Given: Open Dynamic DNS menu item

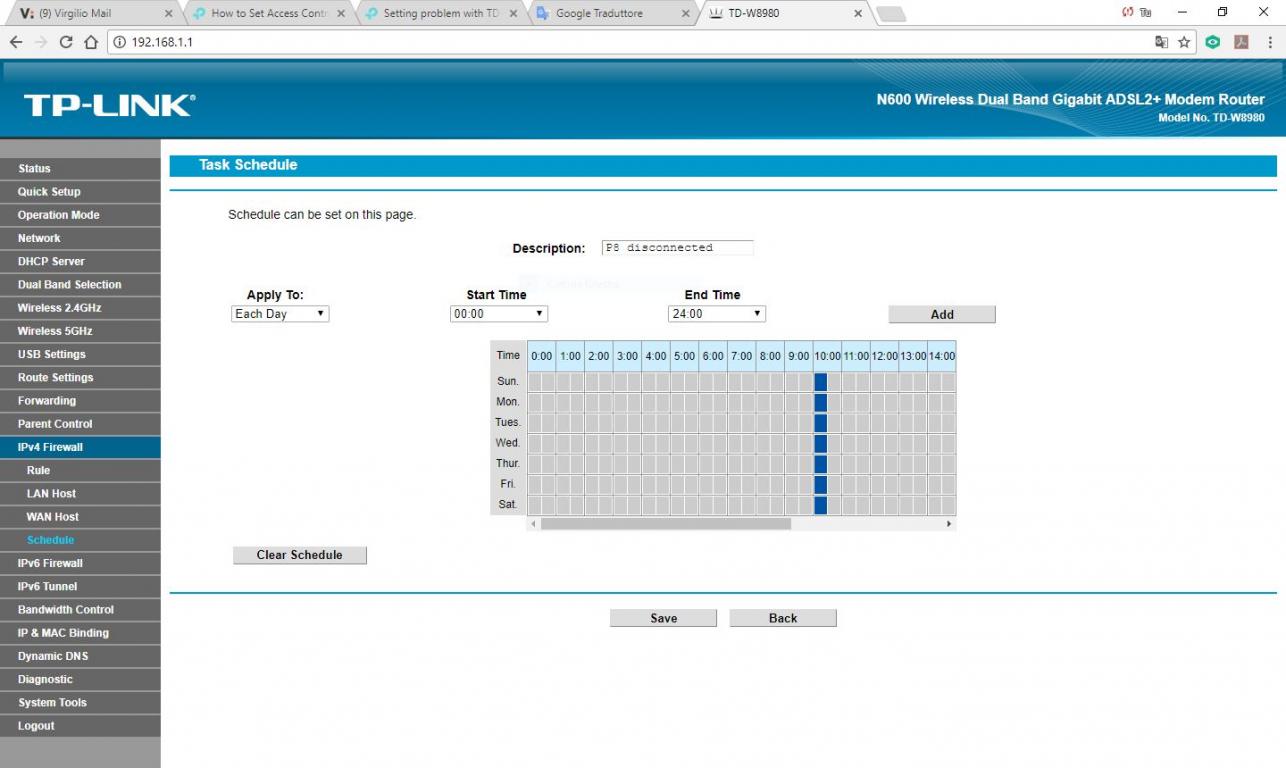Looking at the screenshot, I should point(80,656).
